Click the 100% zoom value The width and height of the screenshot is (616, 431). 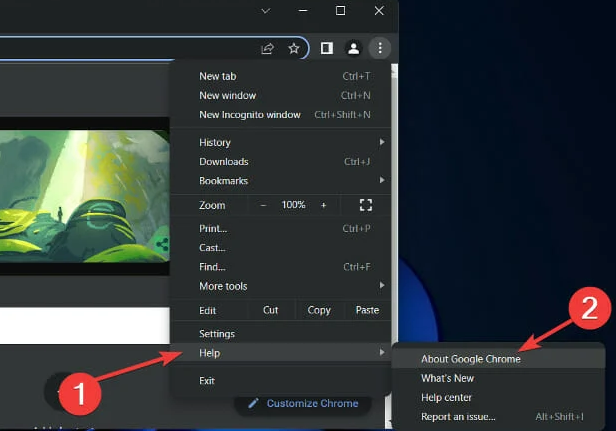point(293,205)
